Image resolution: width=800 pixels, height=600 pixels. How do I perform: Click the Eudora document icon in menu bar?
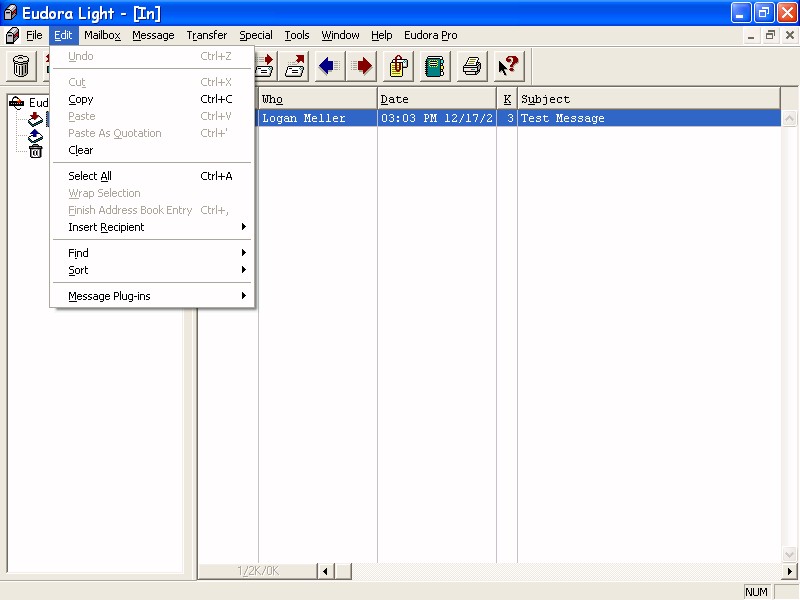pos(12,35)
